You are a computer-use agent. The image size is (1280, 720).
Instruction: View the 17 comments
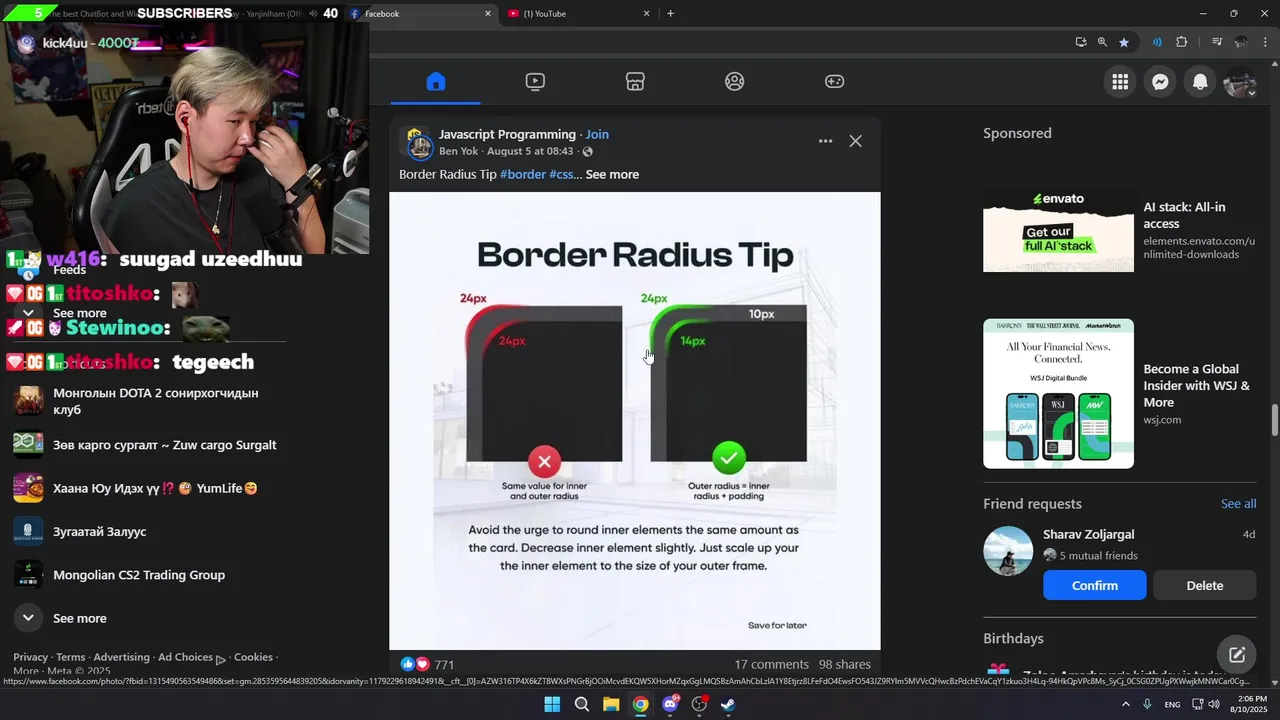point(771,664)
